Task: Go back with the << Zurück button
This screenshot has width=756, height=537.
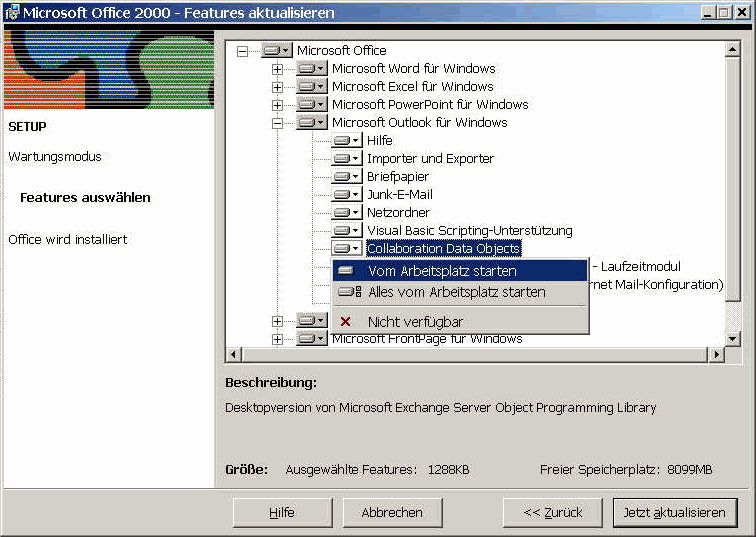Action: pos(553,512)
